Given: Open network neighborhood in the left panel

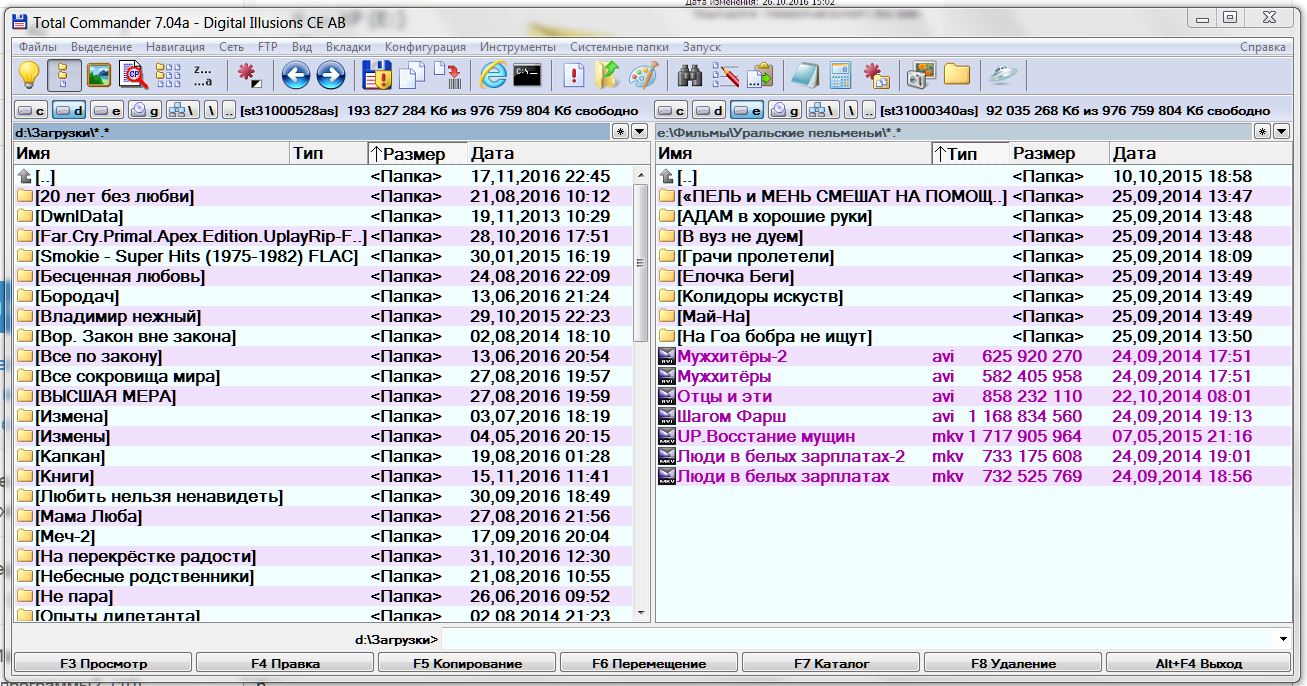Looking at the screenshot, I should tap(182, 110).
